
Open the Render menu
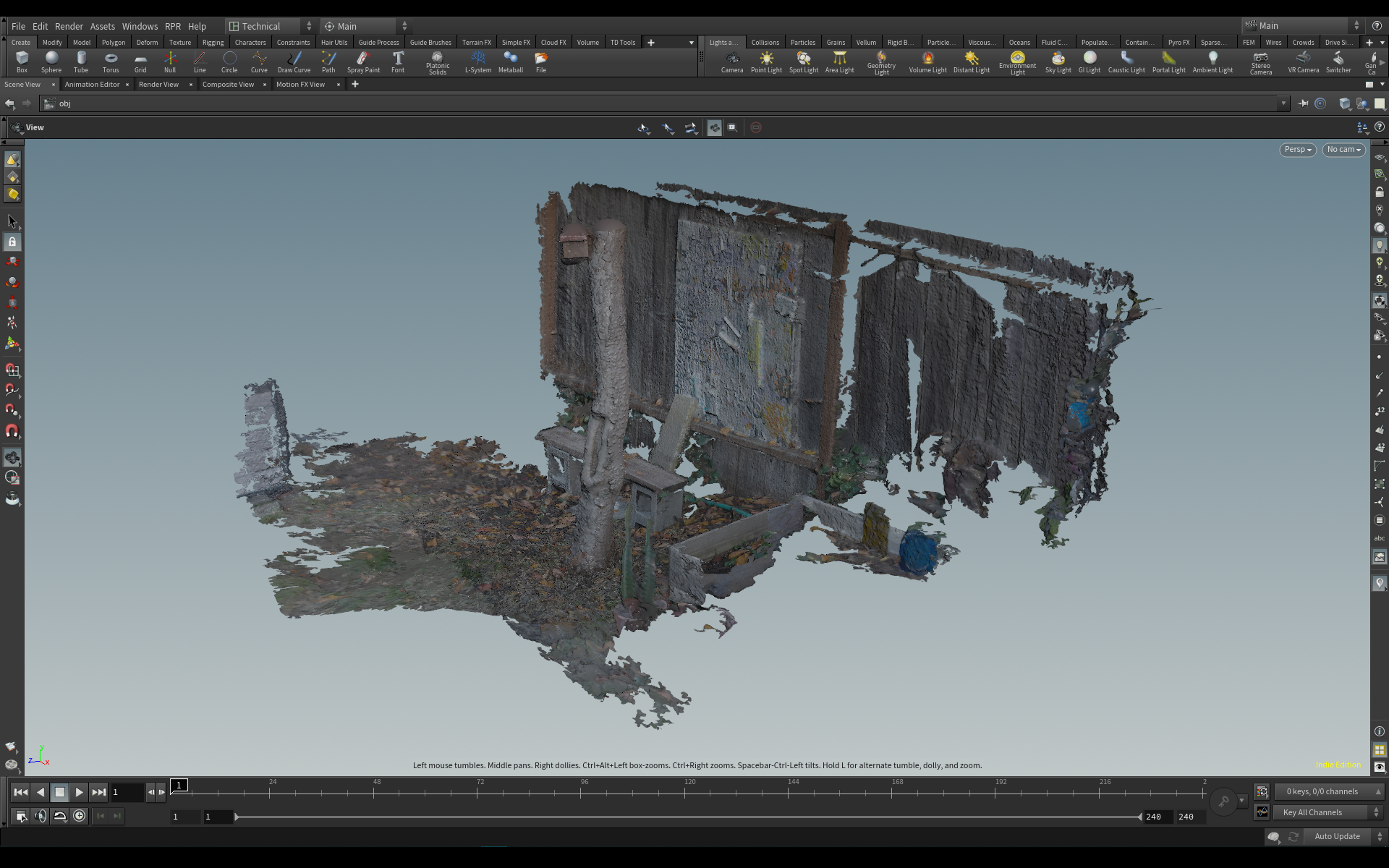[69, 26]
